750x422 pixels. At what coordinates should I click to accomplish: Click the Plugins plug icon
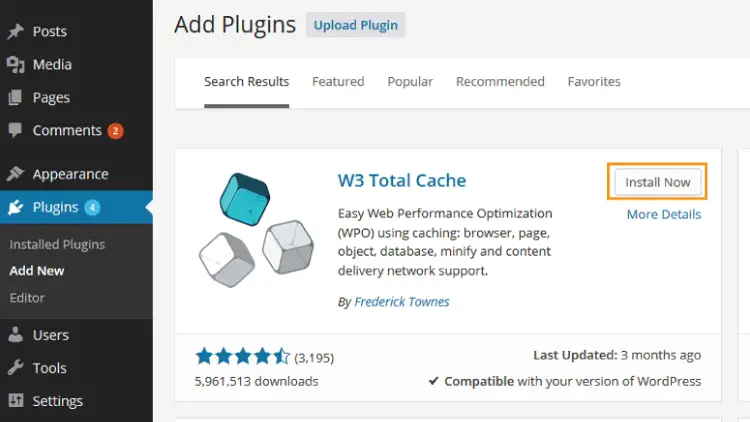(15, 207)
